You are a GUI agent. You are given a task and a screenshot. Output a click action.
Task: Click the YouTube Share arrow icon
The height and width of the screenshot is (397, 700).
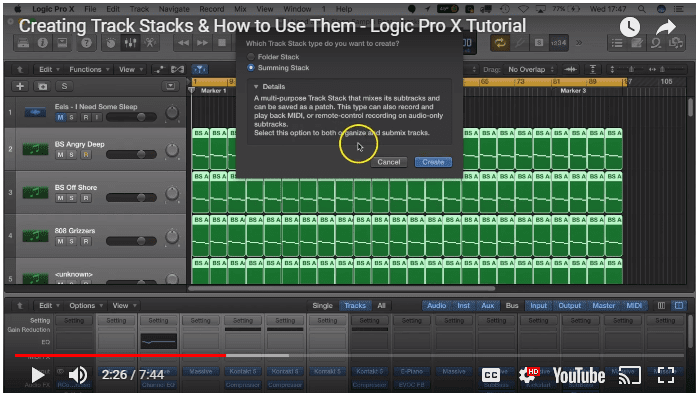[x=666, y=27]
